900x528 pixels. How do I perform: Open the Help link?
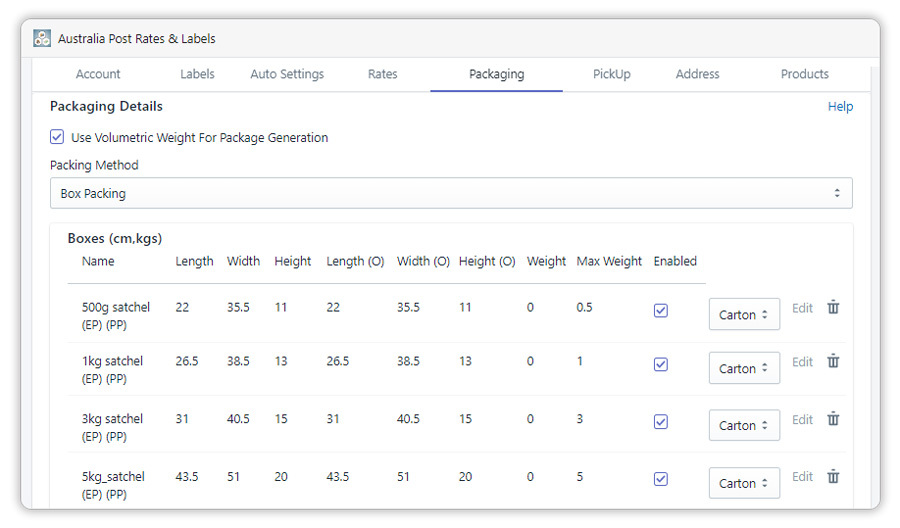coord(840,107)
